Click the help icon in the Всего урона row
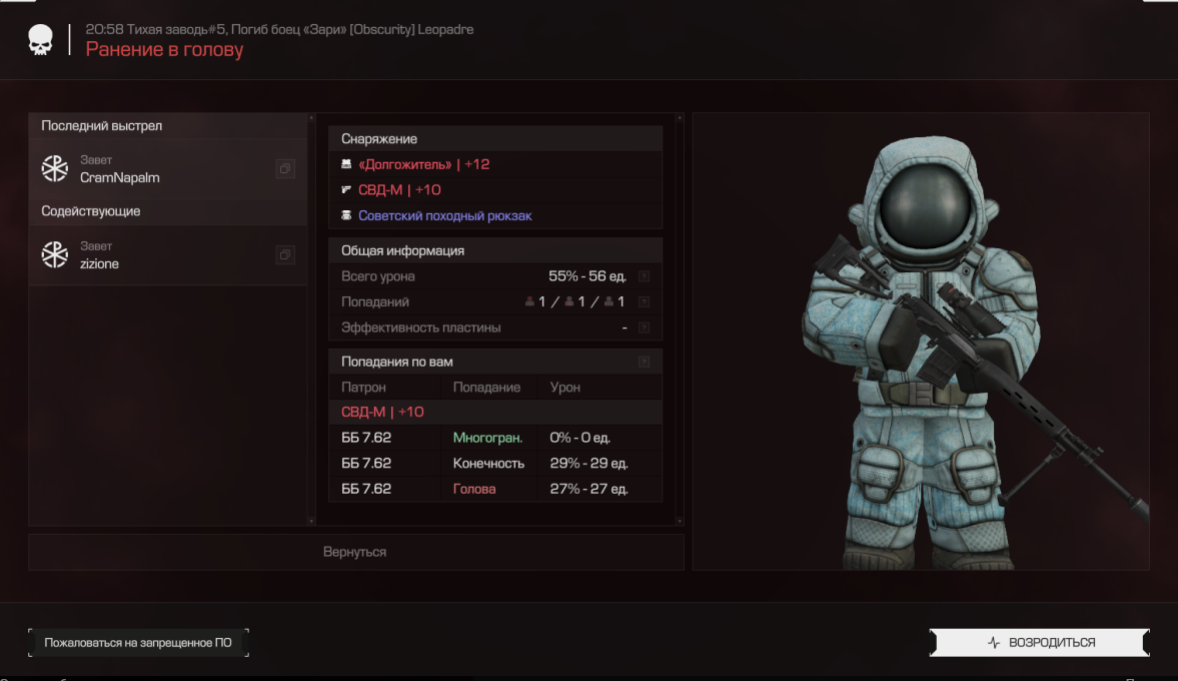Viewport: 1178px width, 681px height. click(x=644, y=276)
